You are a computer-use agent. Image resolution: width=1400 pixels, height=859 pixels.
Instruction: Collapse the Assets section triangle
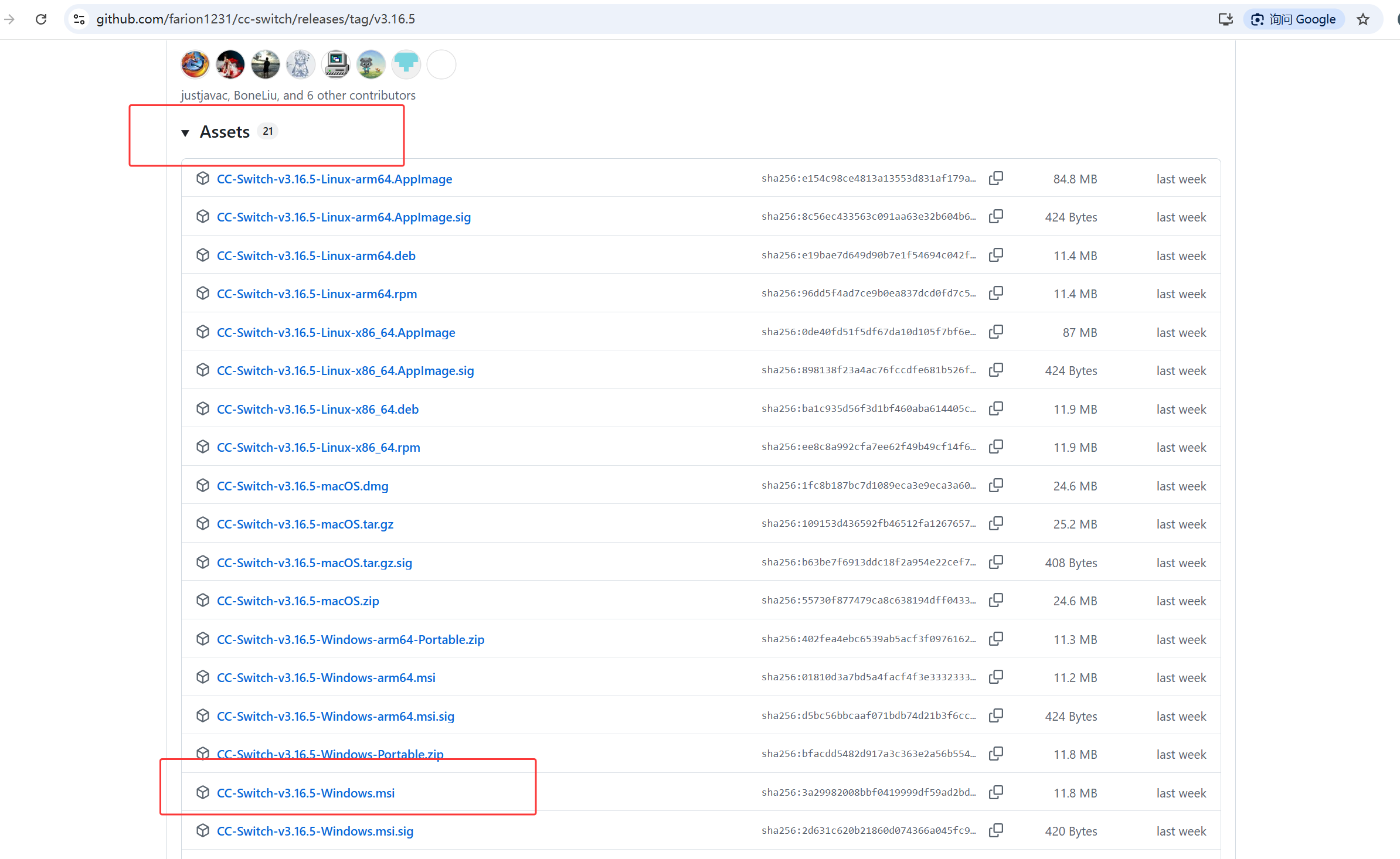[185, 133]
